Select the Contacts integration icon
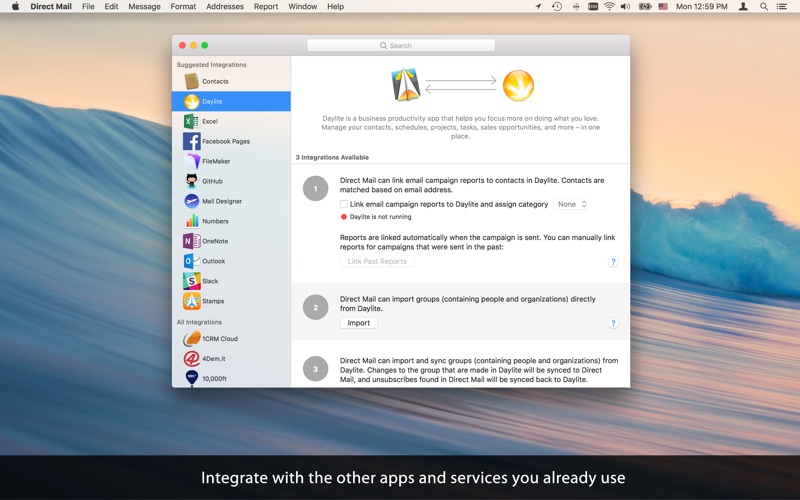Viewport: 800px width, 500px height. coord(191,81)
